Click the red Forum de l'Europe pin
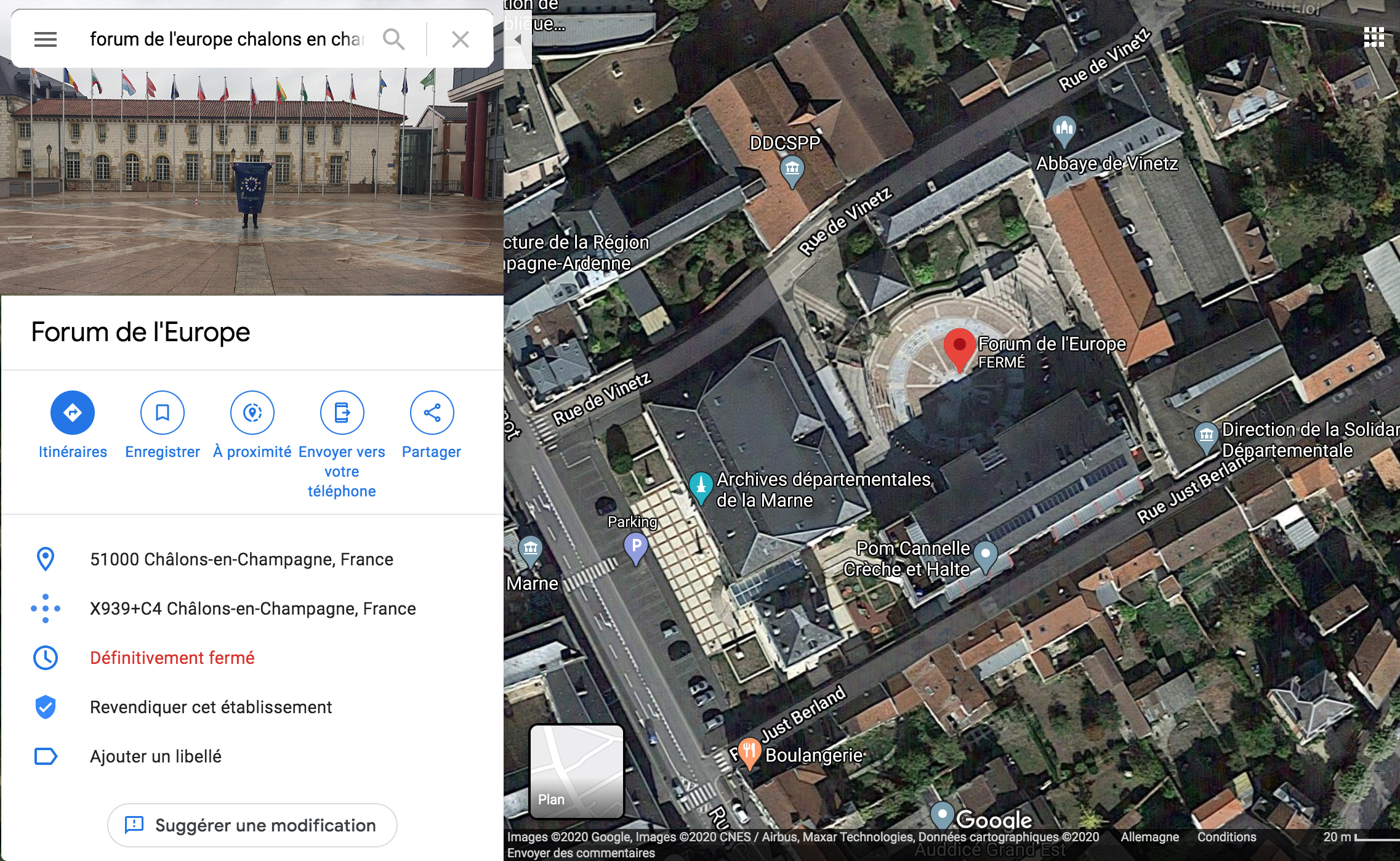Screen dimensions: 1400x861 click(x=959, y=349)
